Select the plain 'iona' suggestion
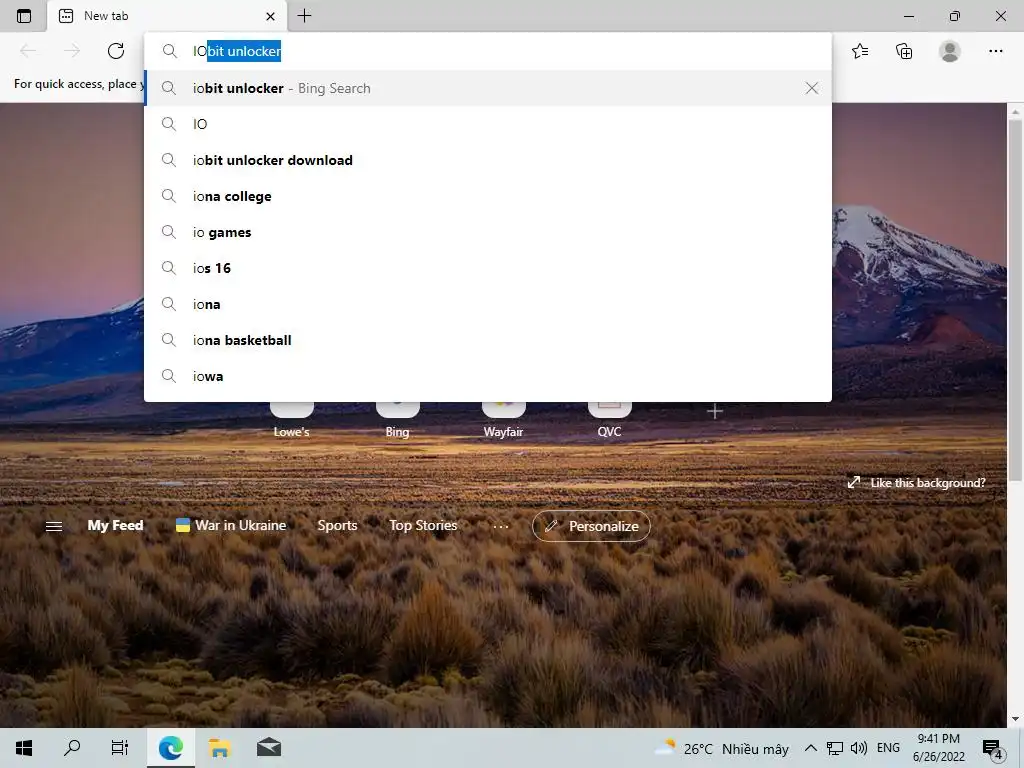1024x768 pixels. point(487,304)
